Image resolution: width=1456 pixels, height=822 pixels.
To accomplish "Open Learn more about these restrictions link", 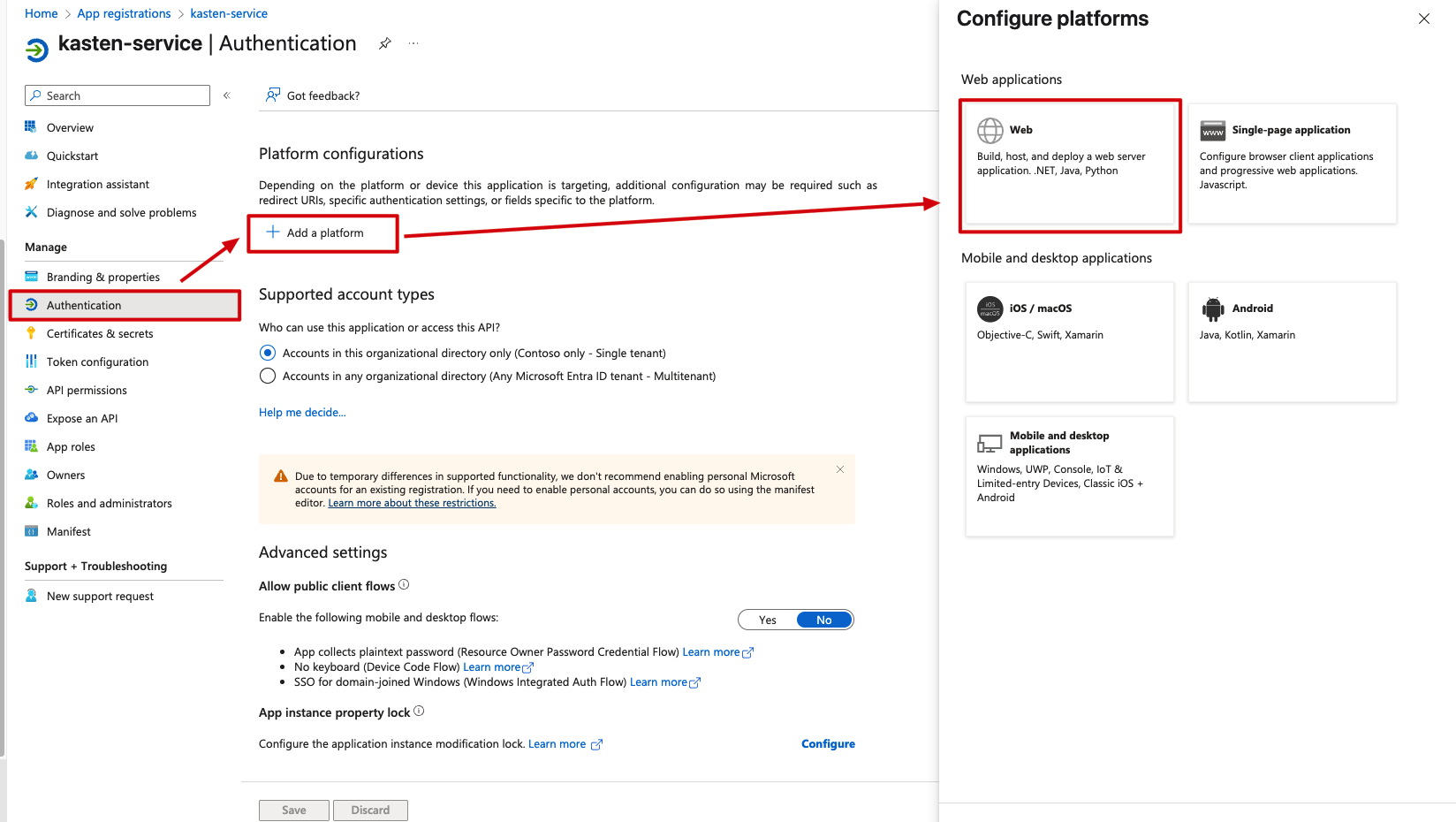I will pos(412,503).
